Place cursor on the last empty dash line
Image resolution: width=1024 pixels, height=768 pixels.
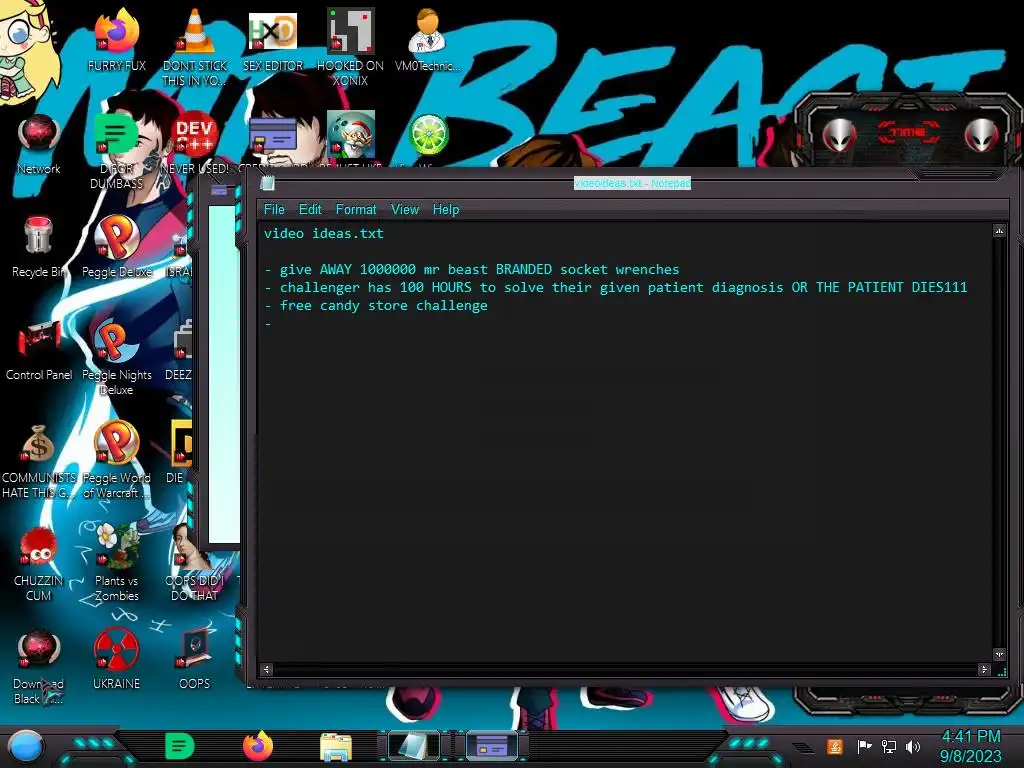tap(268, 324)
